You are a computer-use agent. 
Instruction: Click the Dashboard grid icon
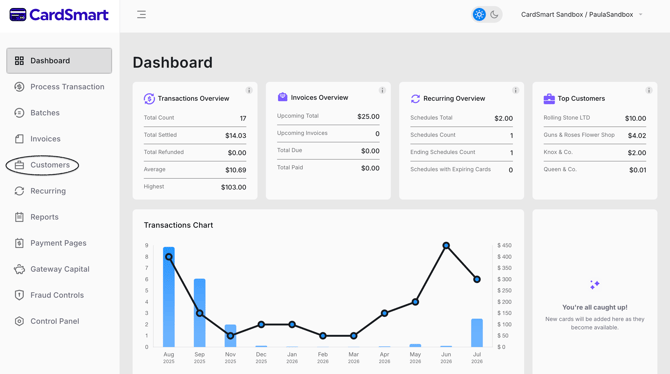[19, 61]
